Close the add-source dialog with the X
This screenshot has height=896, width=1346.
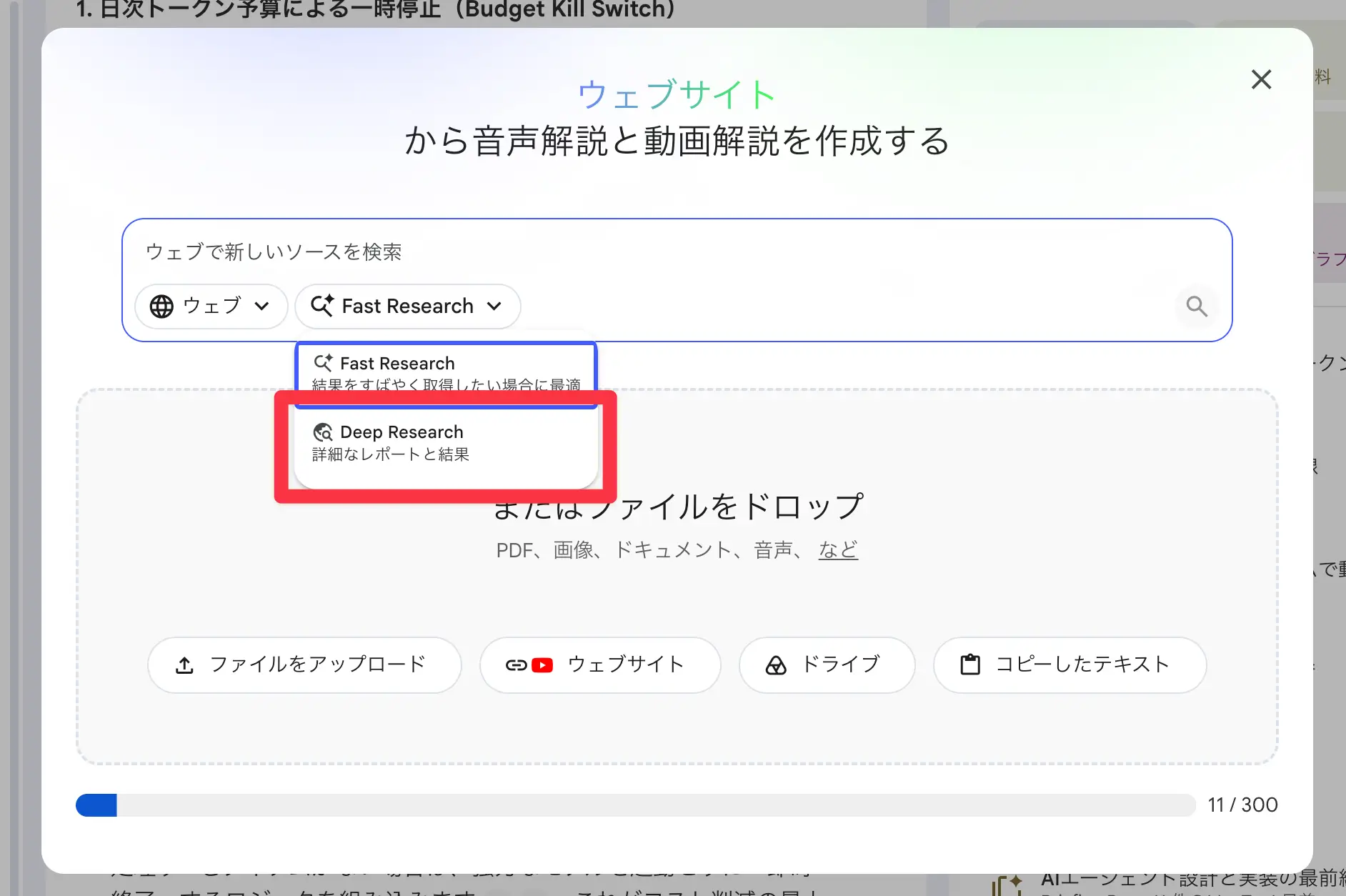point(1261,79)
